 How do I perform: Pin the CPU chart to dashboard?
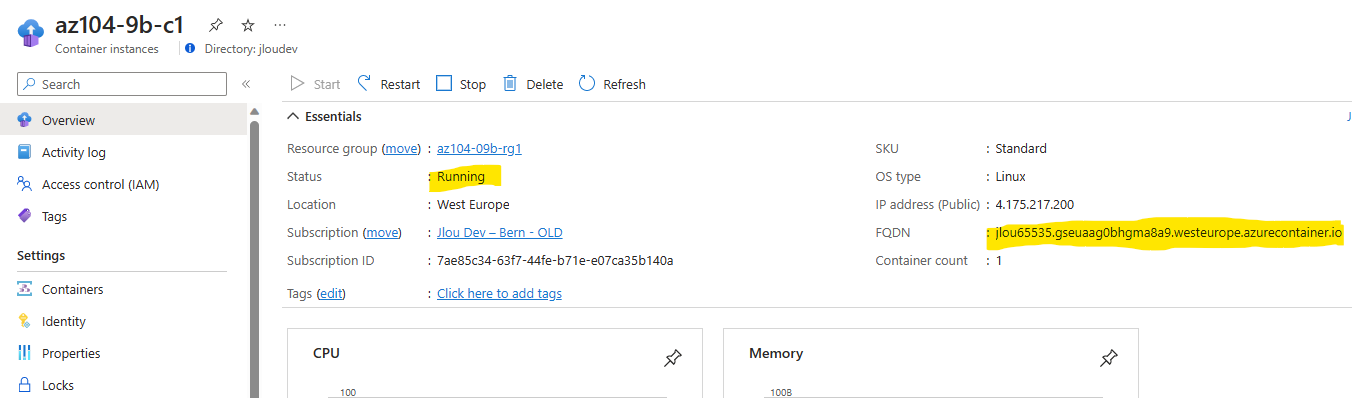(673, 358)
